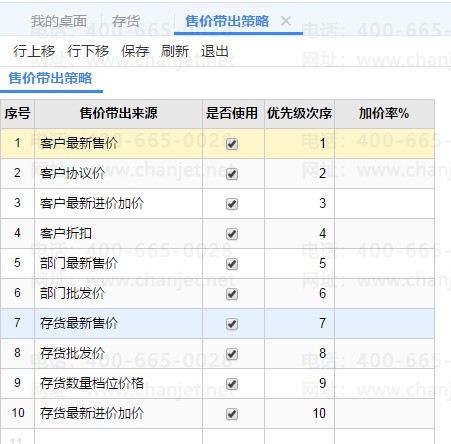This screenshot has width=451, height=444.
Task: Toggle 是否使用 checkbox for 客户最新进价加价
Action: (x=232, y=204)
